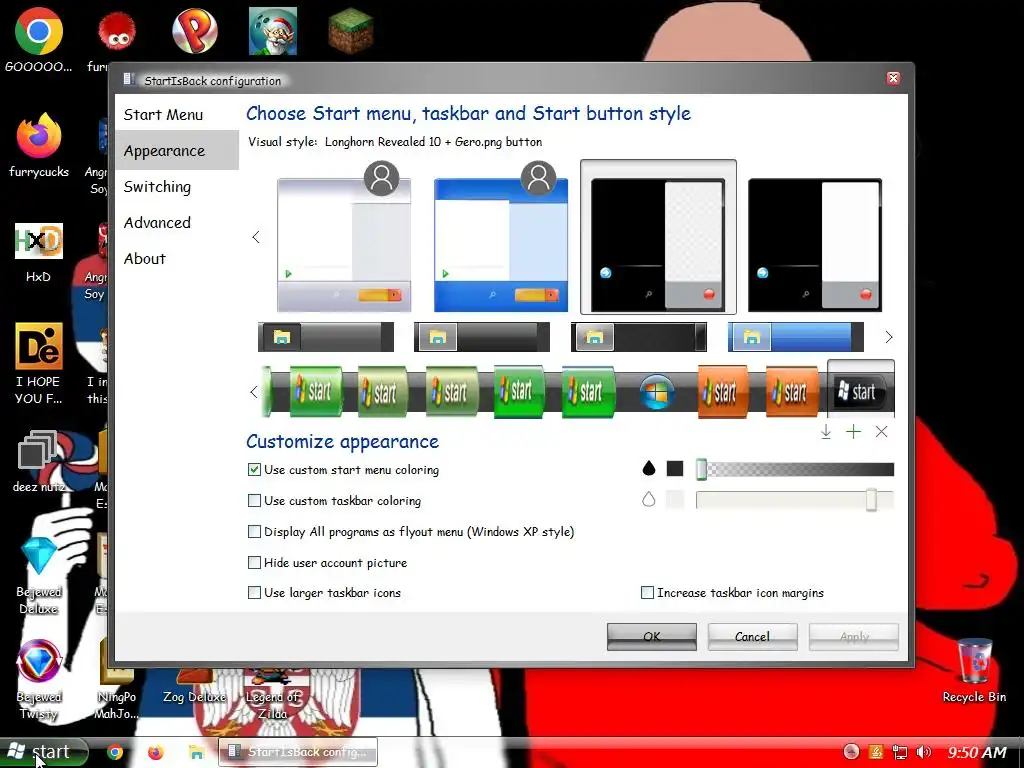Select the furrycucks Firefox desktop icon
Image resolution: width=1024 pixels, height=768 pixels.
point(39,145)
